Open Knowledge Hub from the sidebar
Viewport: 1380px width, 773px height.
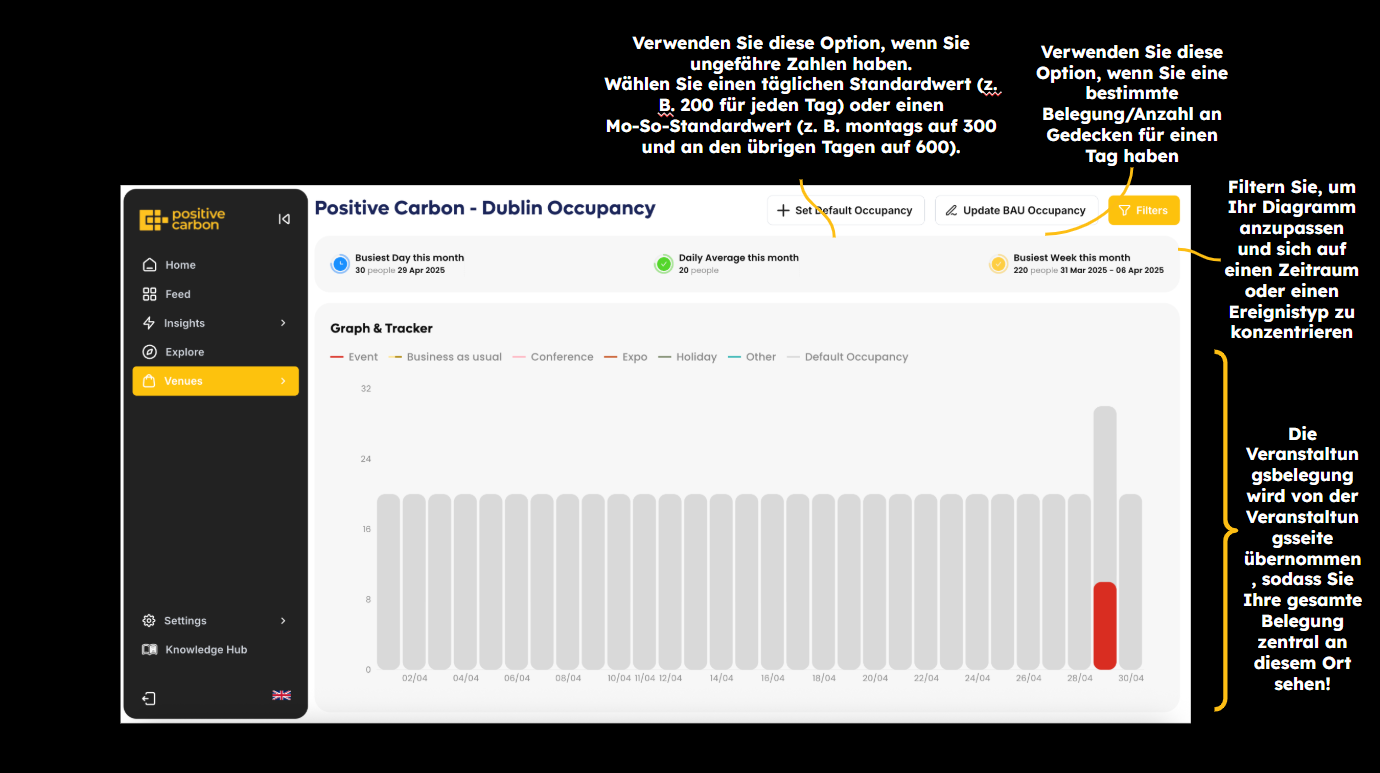coord(205,650)
